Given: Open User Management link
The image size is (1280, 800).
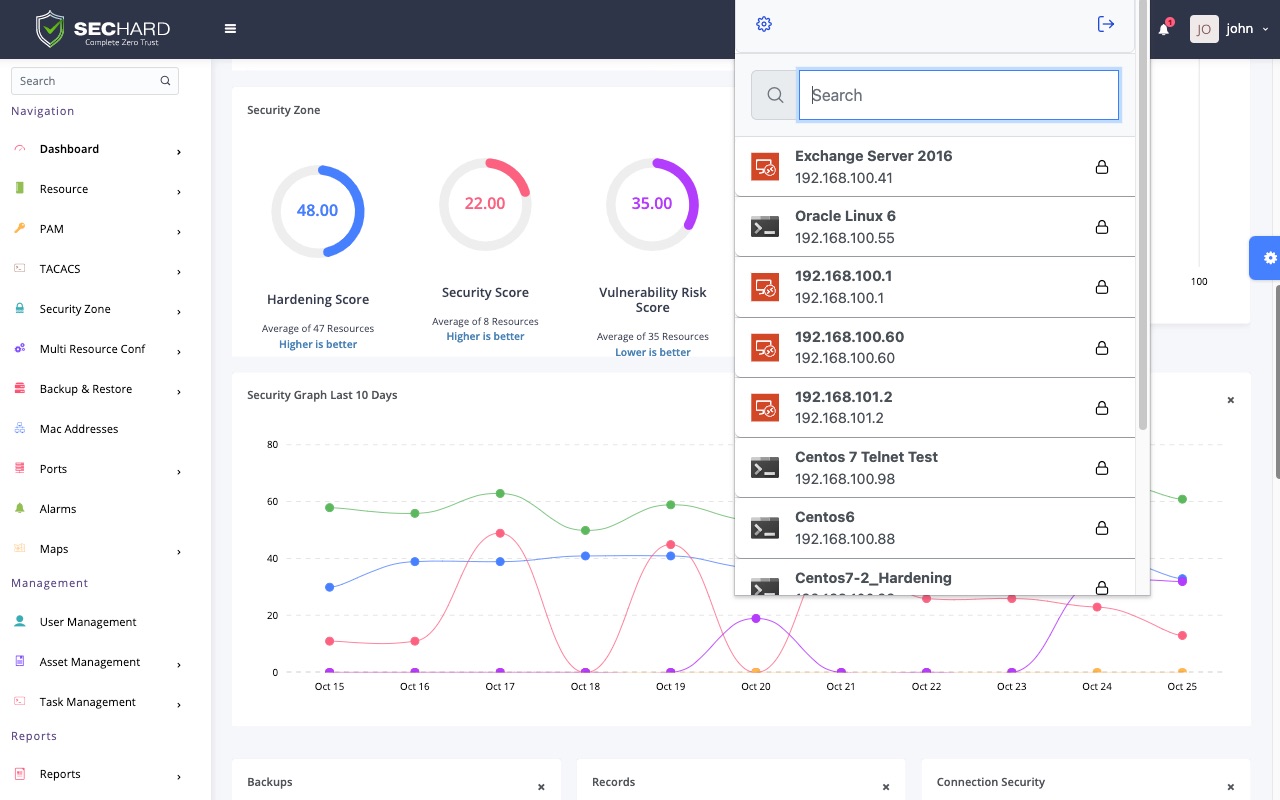Looking at the screenshot, I should point(88,622).
